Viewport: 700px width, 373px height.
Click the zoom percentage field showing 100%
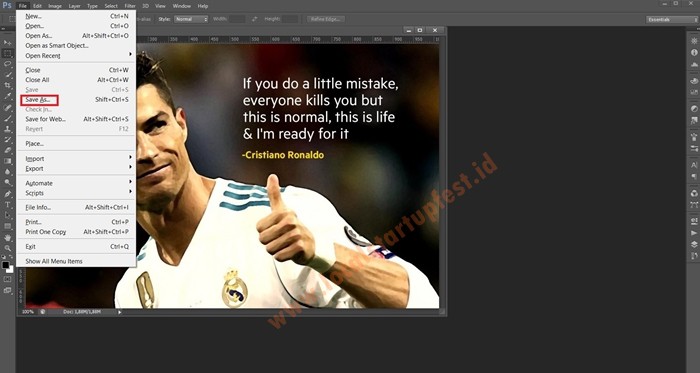coord(28,312)
